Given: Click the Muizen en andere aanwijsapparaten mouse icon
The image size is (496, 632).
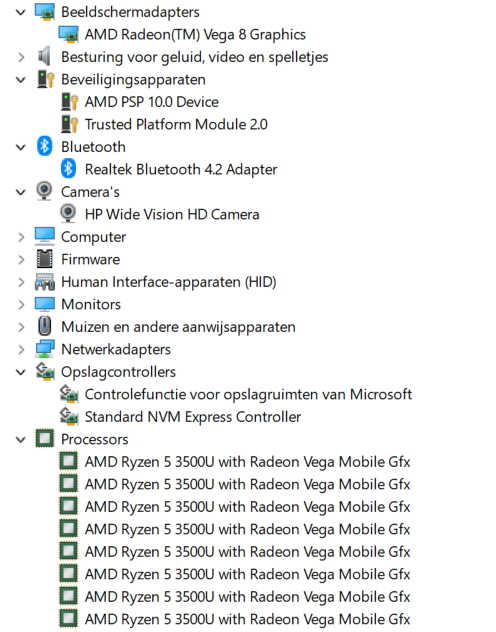Looking at the screenshot, I should click(44, 326).
